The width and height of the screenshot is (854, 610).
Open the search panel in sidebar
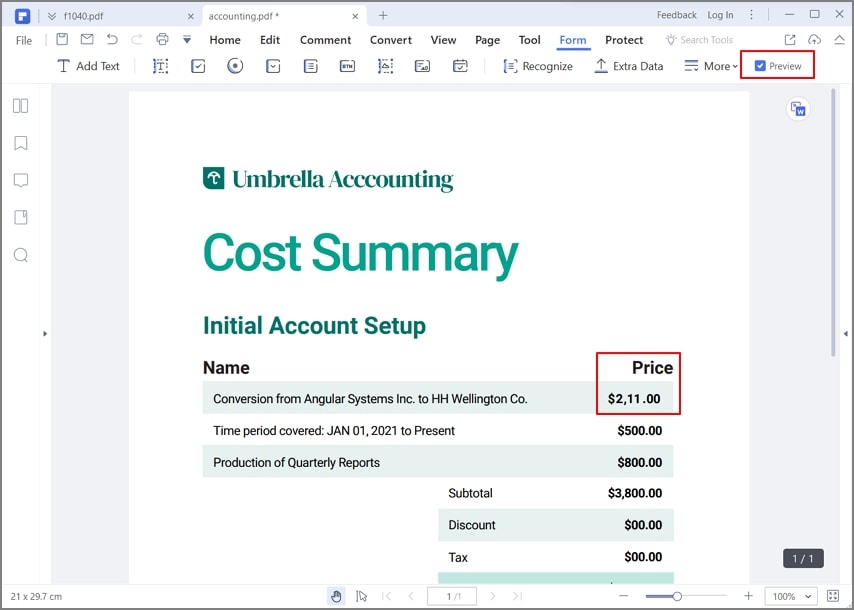[21, 255]
